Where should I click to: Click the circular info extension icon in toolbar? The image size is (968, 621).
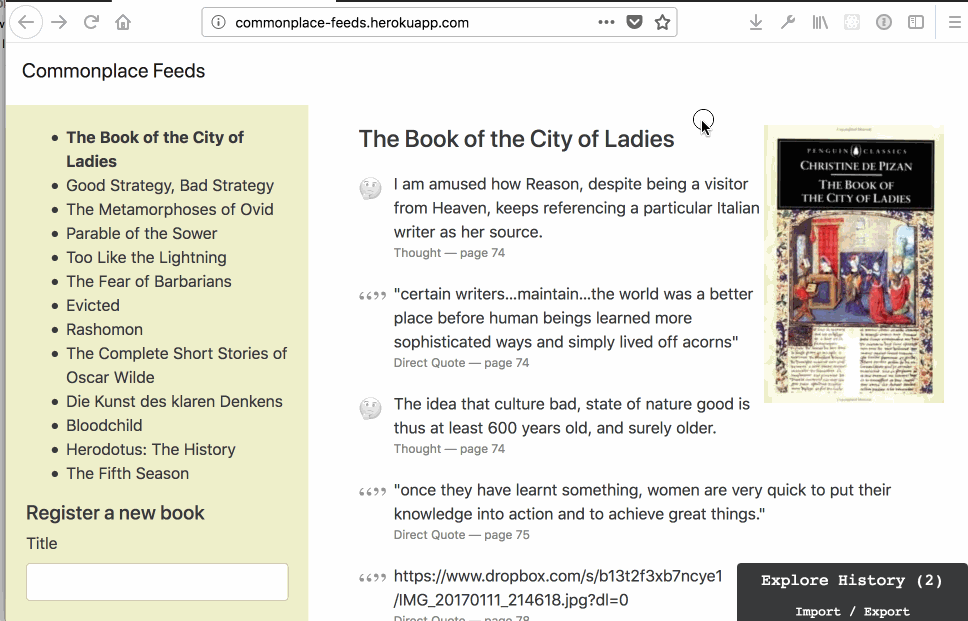[x=884, y=23]
